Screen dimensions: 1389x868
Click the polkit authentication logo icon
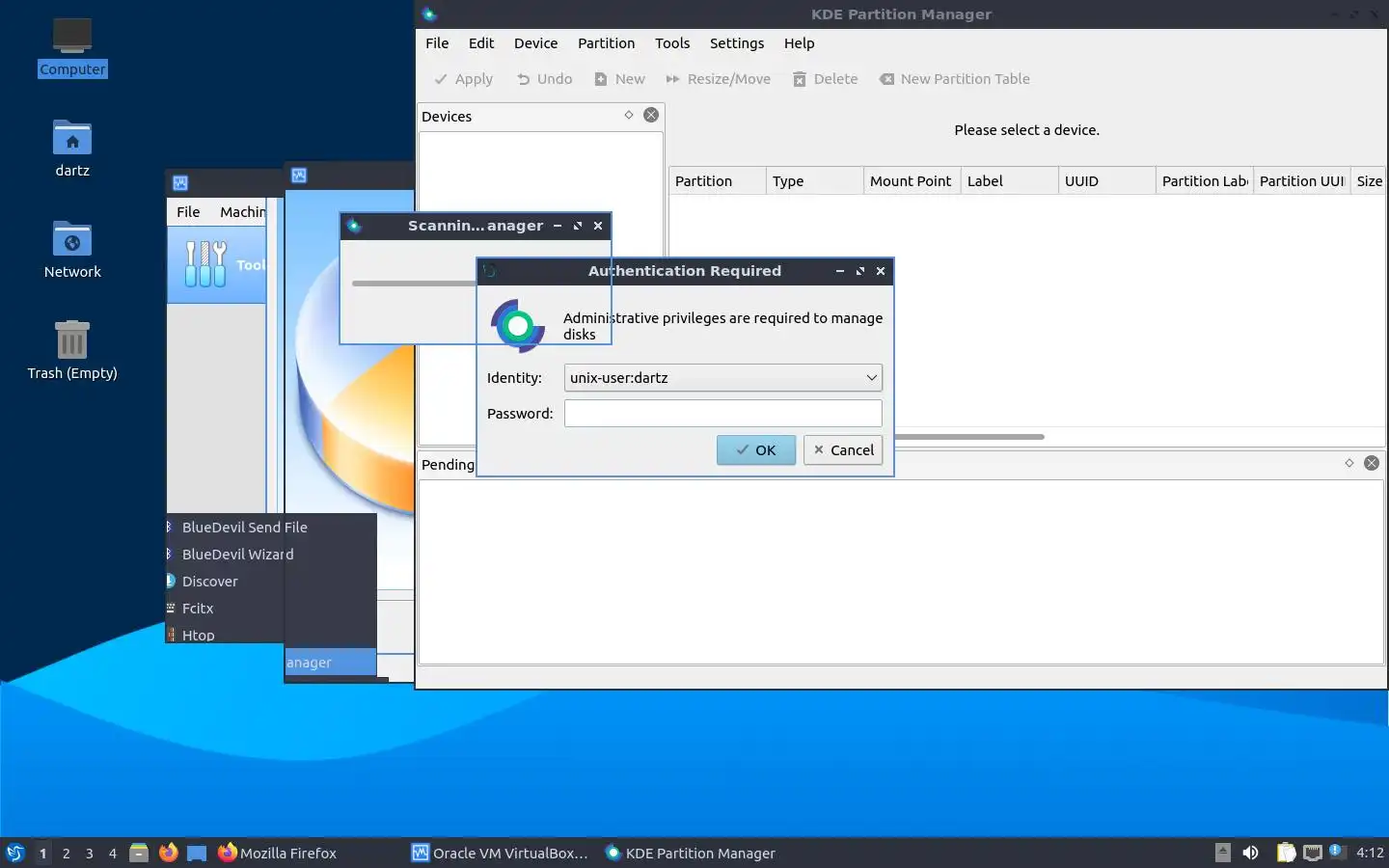point(518,326)
